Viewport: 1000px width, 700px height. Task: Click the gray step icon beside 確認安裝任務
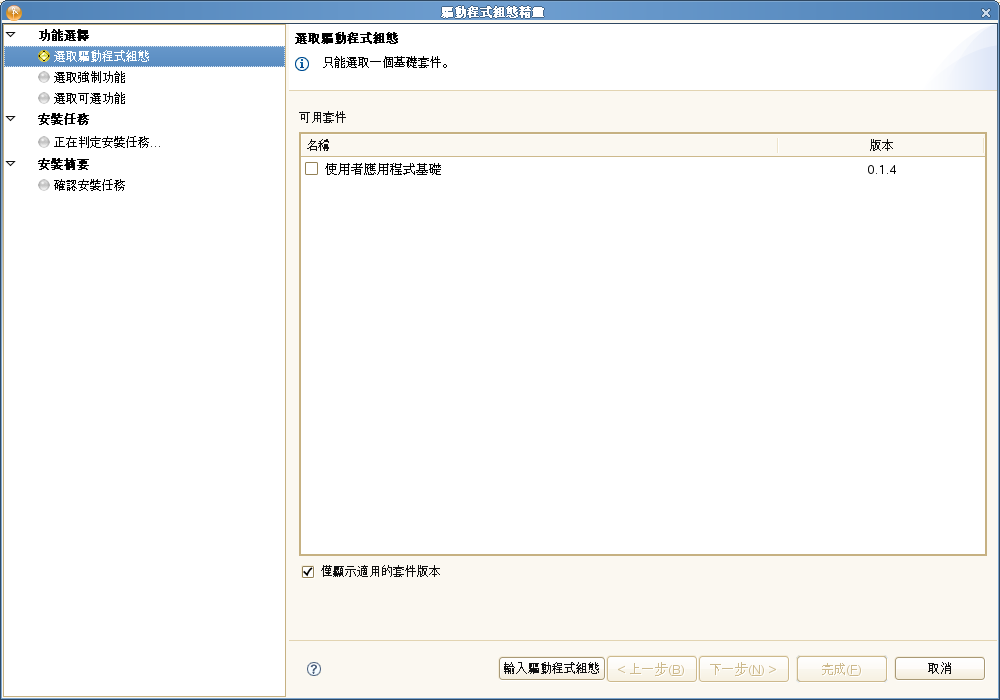point(44,185)
